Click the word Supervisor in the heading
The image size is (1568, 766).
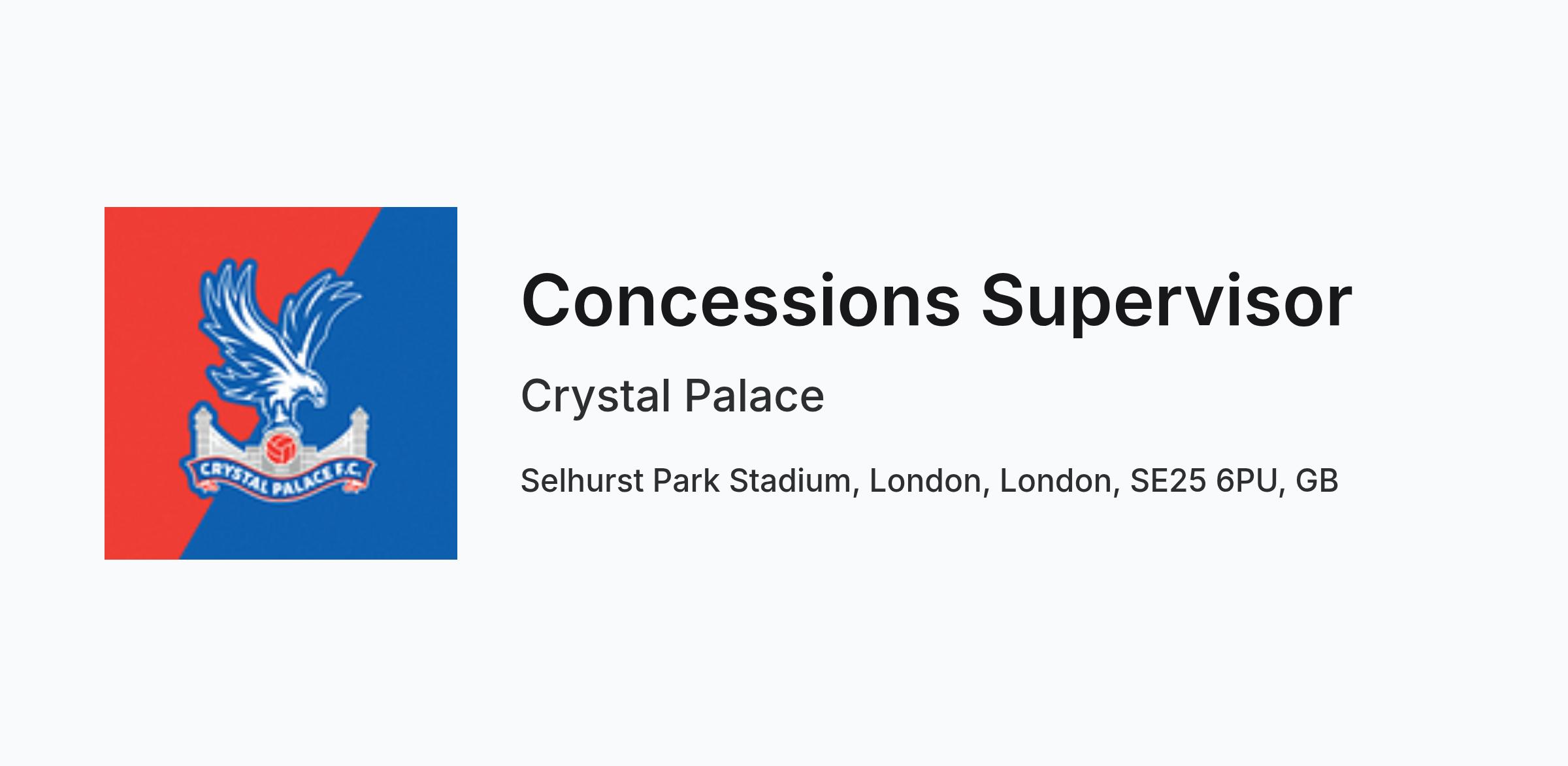tap(1167, 302)
